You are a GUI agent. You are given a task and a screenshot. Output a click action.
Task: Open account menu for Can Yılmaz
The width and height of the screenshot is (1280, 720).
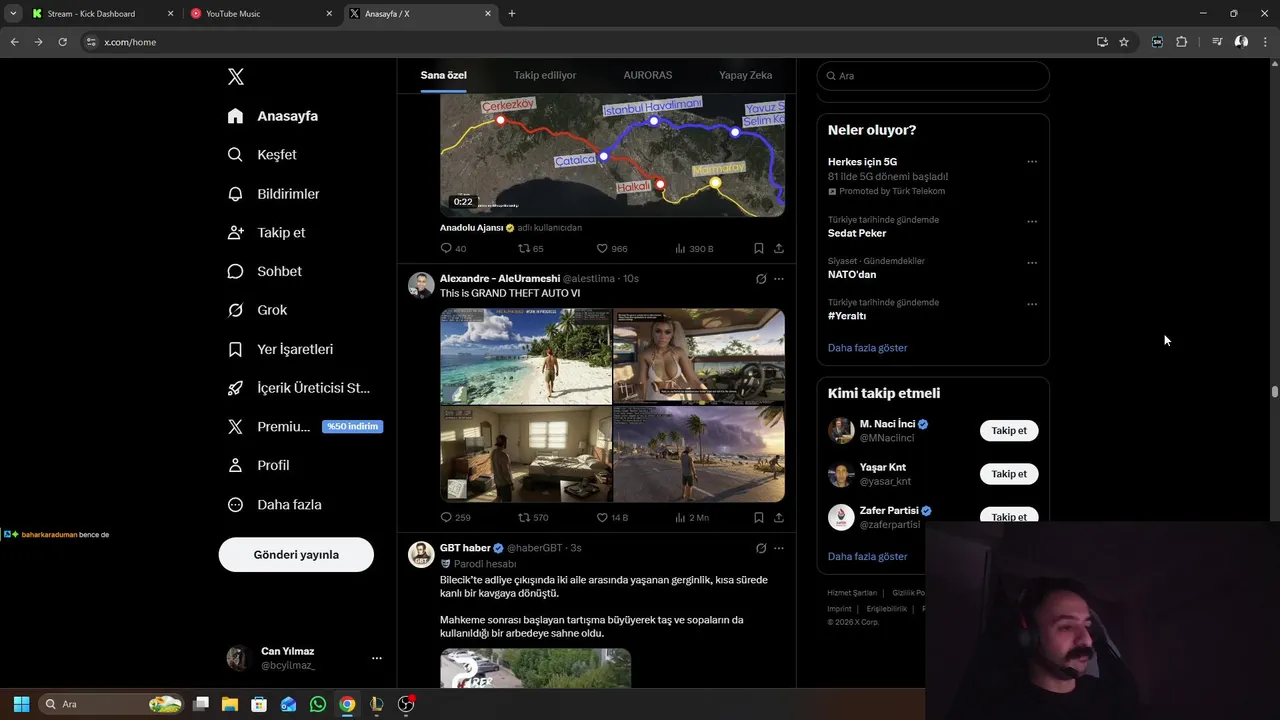click(377, 658)
